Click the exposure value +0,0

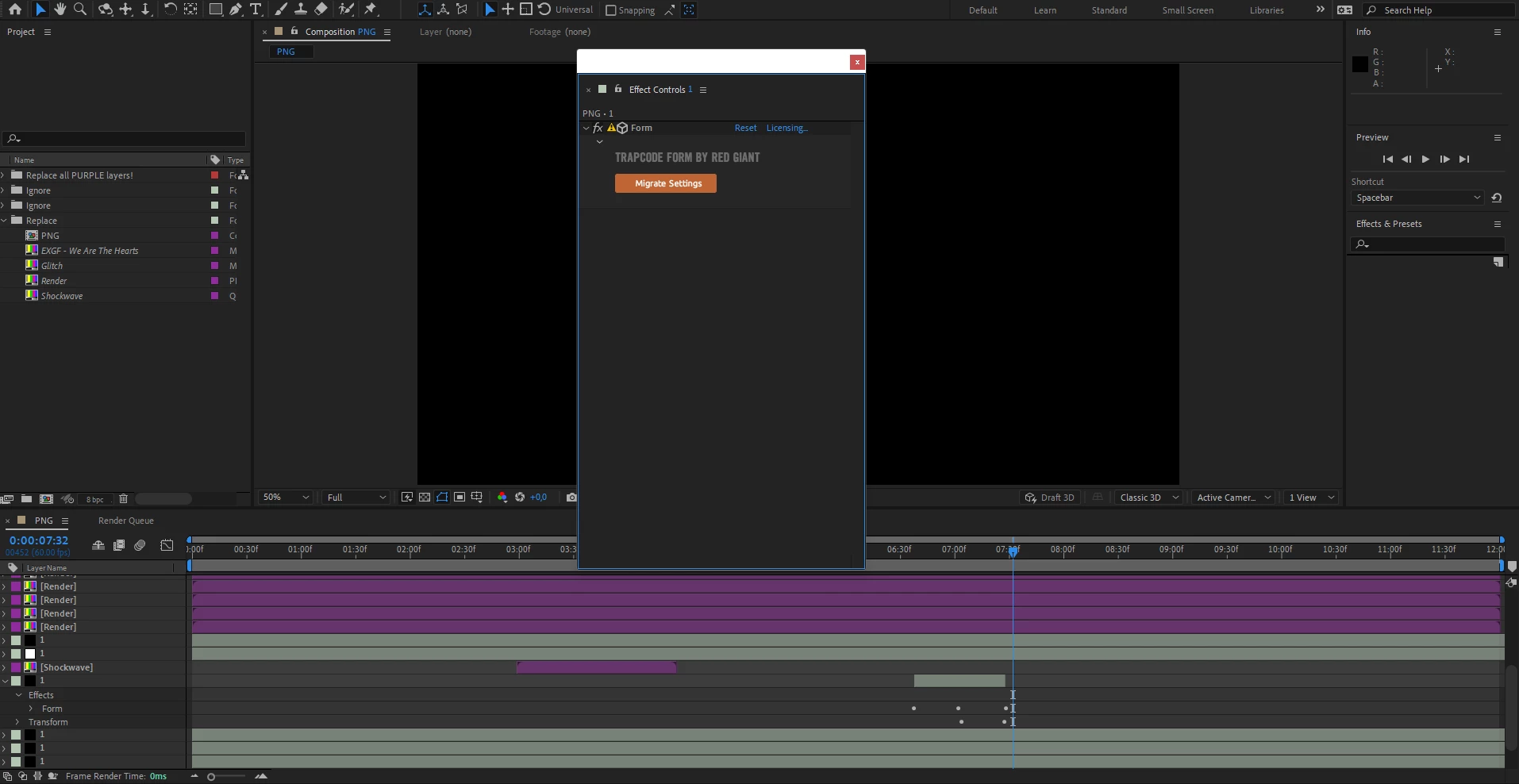coord(538,498)
